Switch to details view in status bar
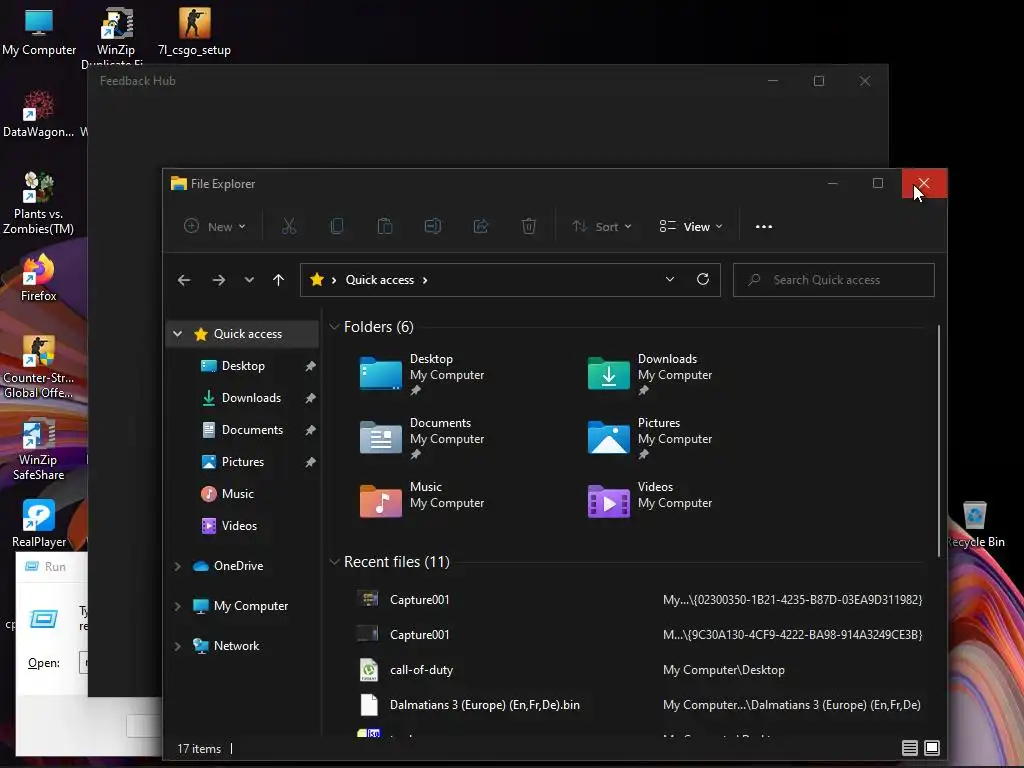Image resolution: width=1024 pixels, height=768 pixels. point(910,748)
